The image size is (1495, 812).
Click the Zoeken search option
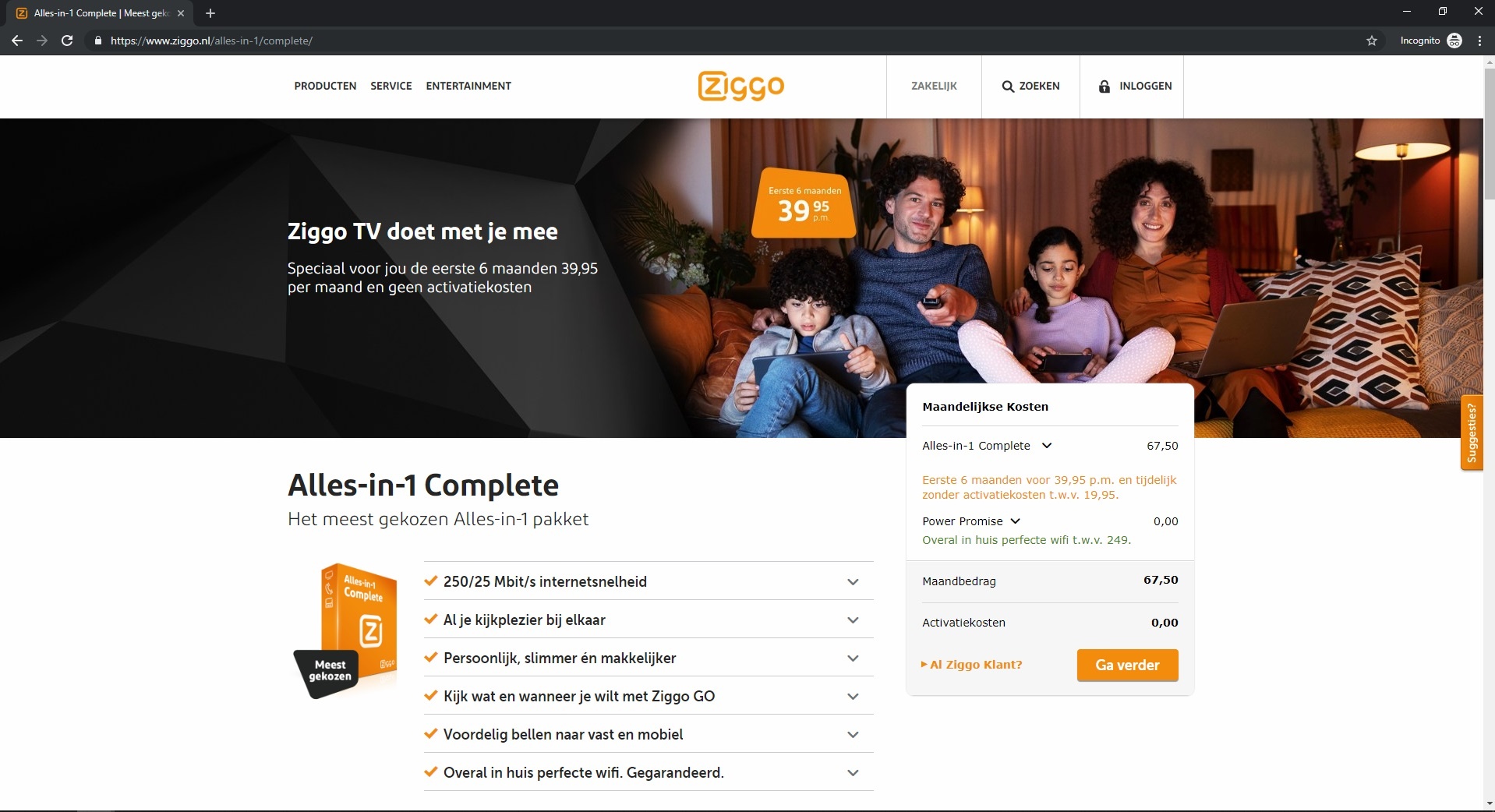(1030, 86)
